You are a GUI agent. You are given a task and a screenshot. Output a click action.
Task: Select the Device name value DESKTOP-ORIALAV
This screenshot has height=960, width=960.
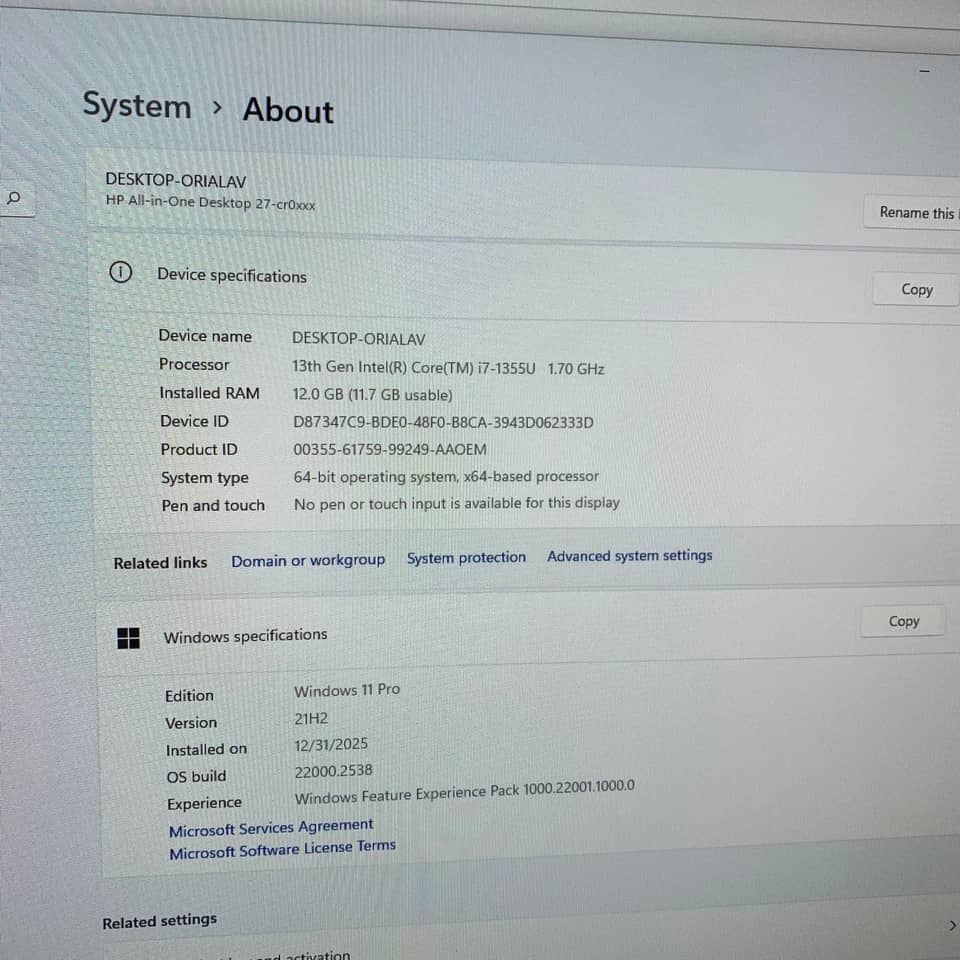coord(358,339)
